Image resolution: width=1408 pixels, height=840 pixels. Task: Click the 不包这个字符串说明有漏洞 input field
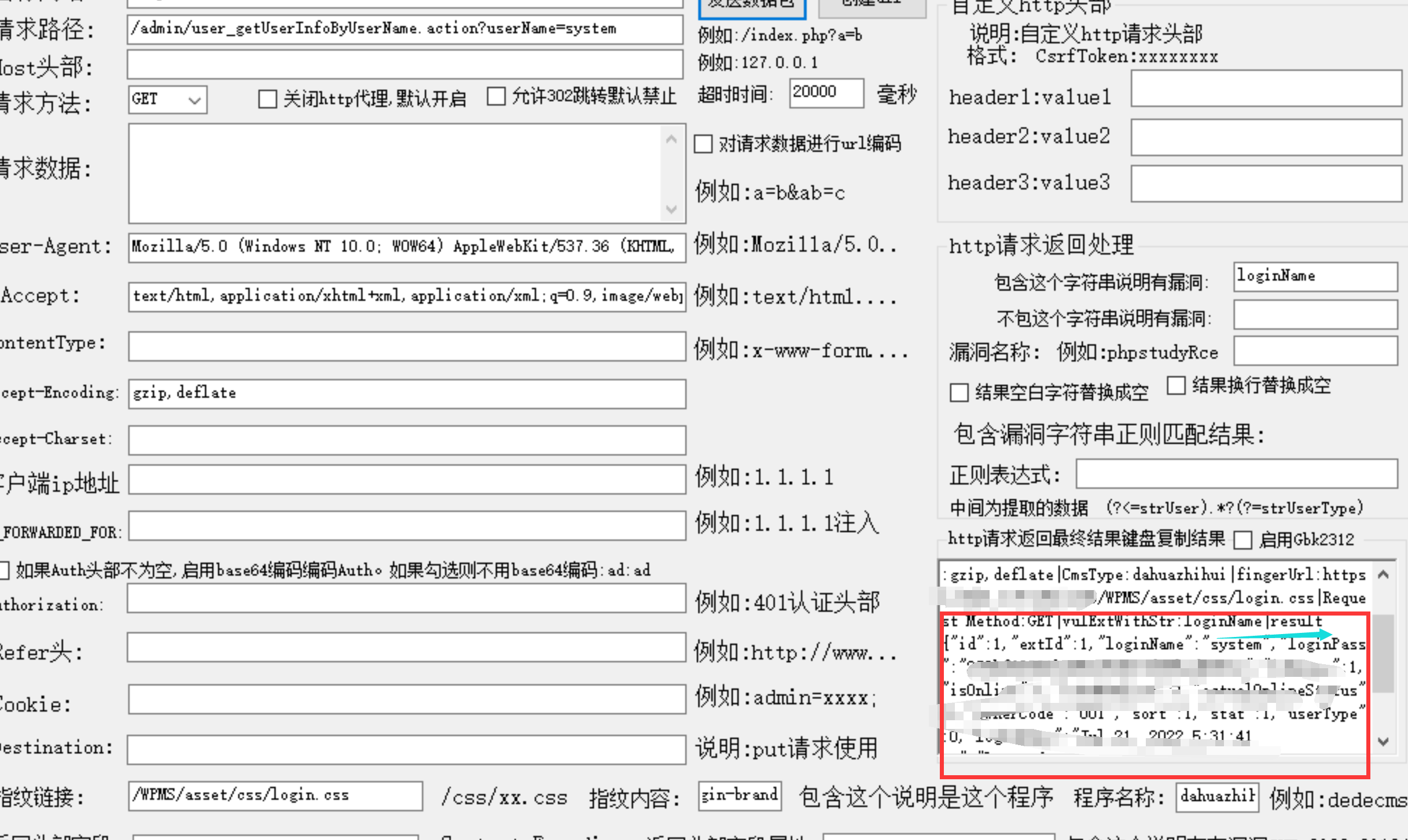1315,315
